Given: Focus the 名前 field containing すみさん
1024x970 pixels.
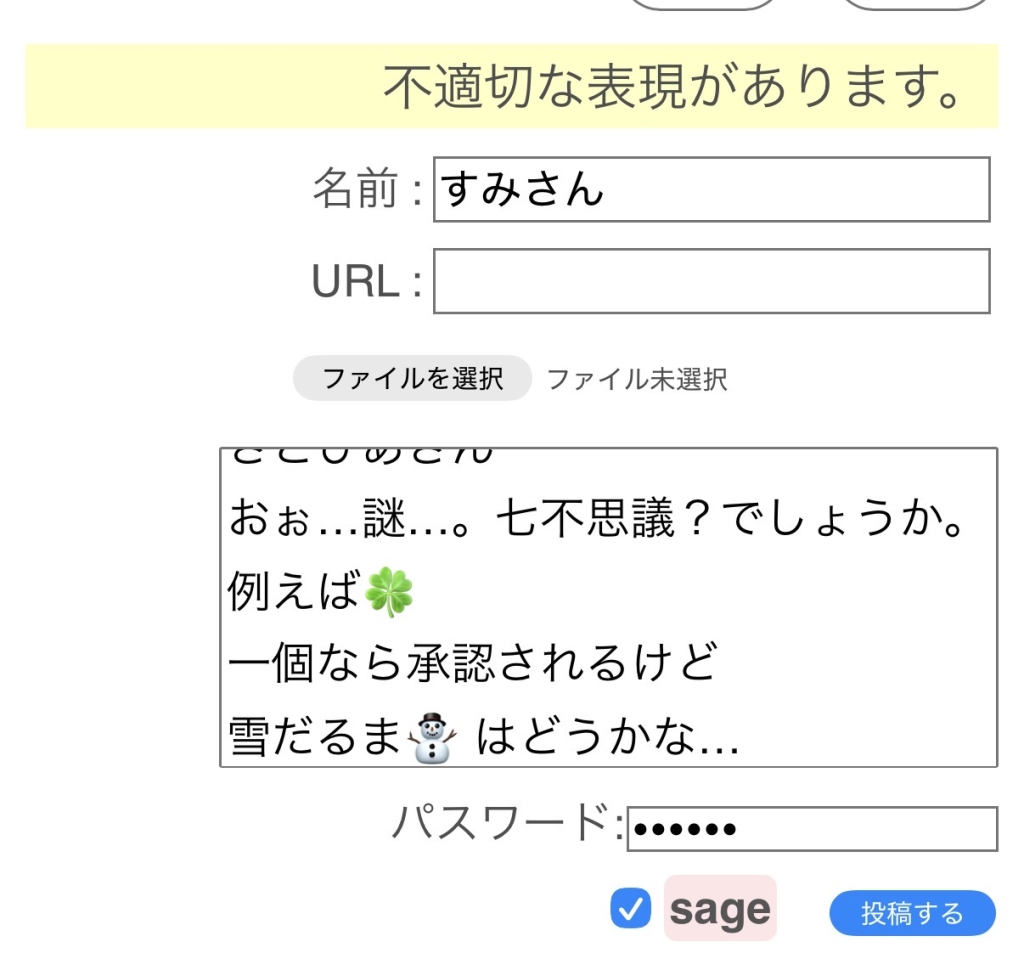Looking at the screenshot, I should 711,189.
